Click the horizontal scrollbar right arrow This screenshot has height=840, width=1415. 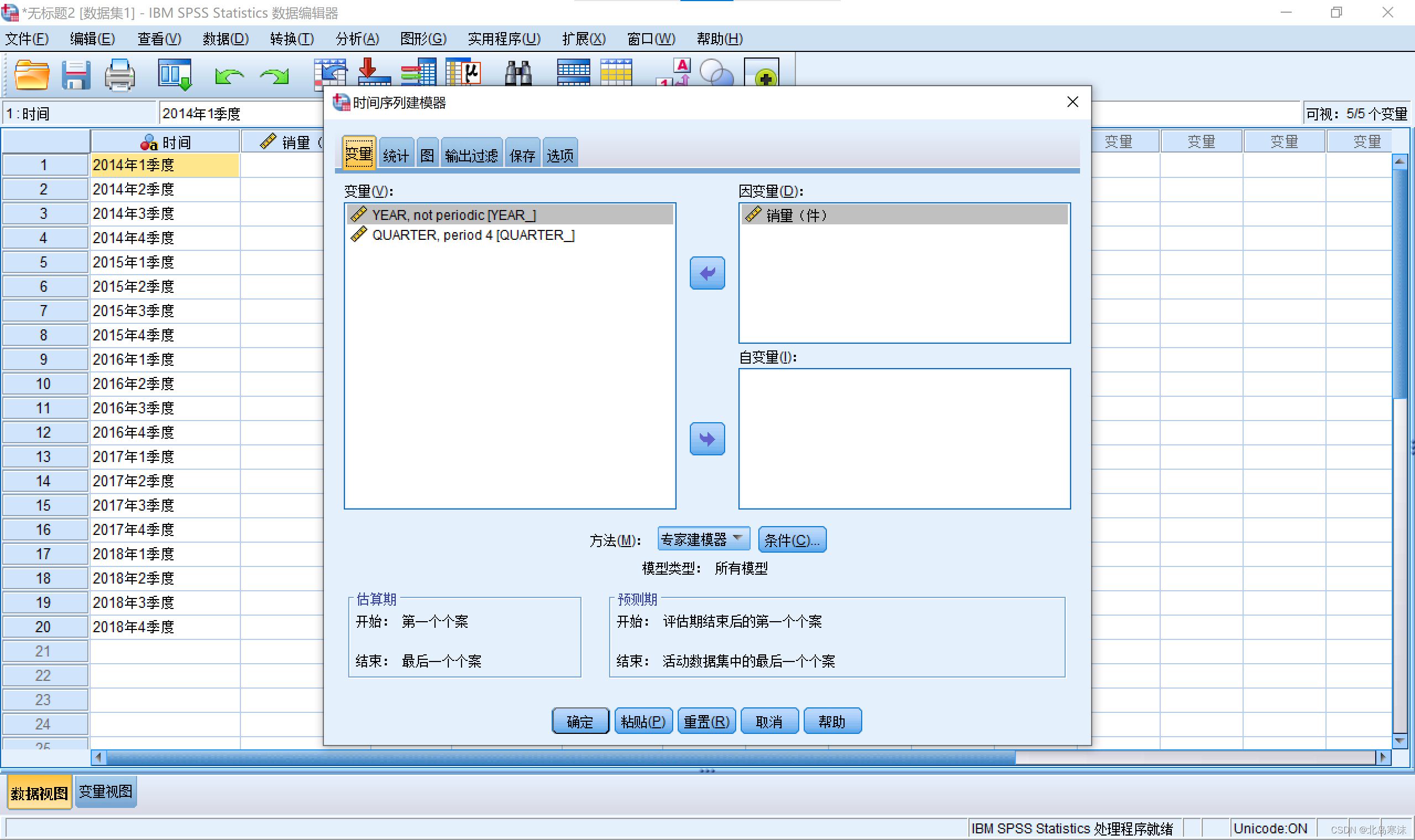[1383, 757]
